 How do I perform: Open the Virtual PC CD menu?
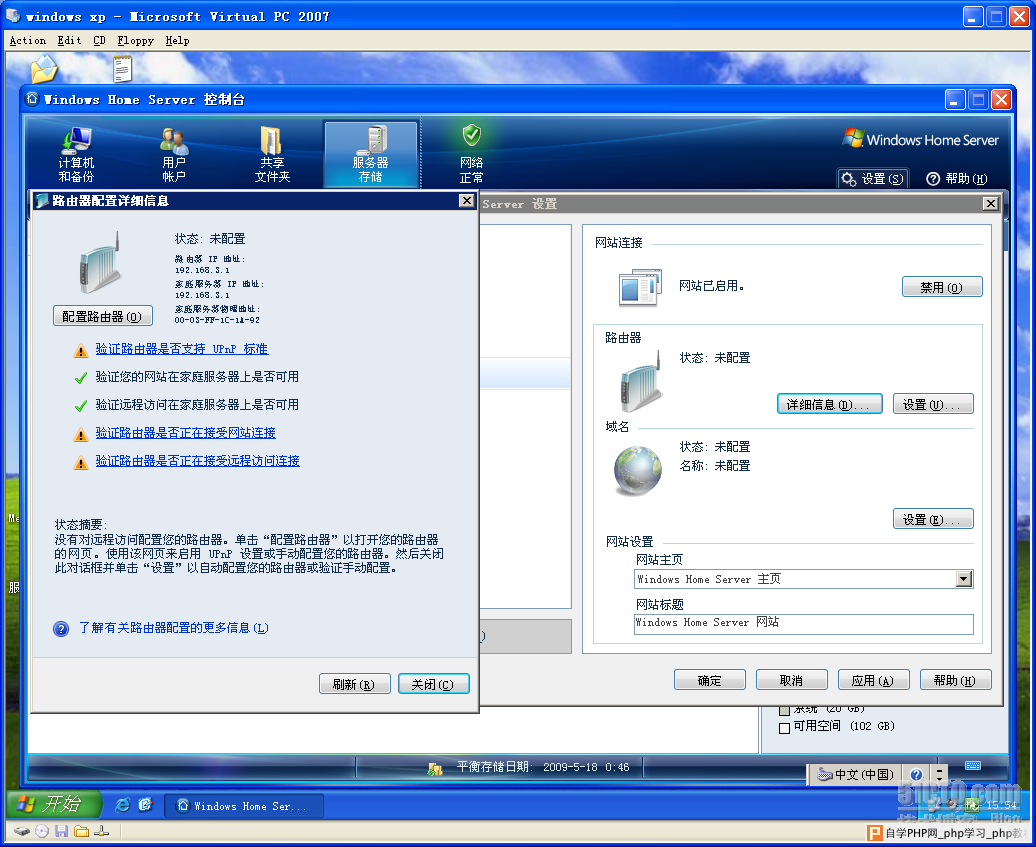99,41
